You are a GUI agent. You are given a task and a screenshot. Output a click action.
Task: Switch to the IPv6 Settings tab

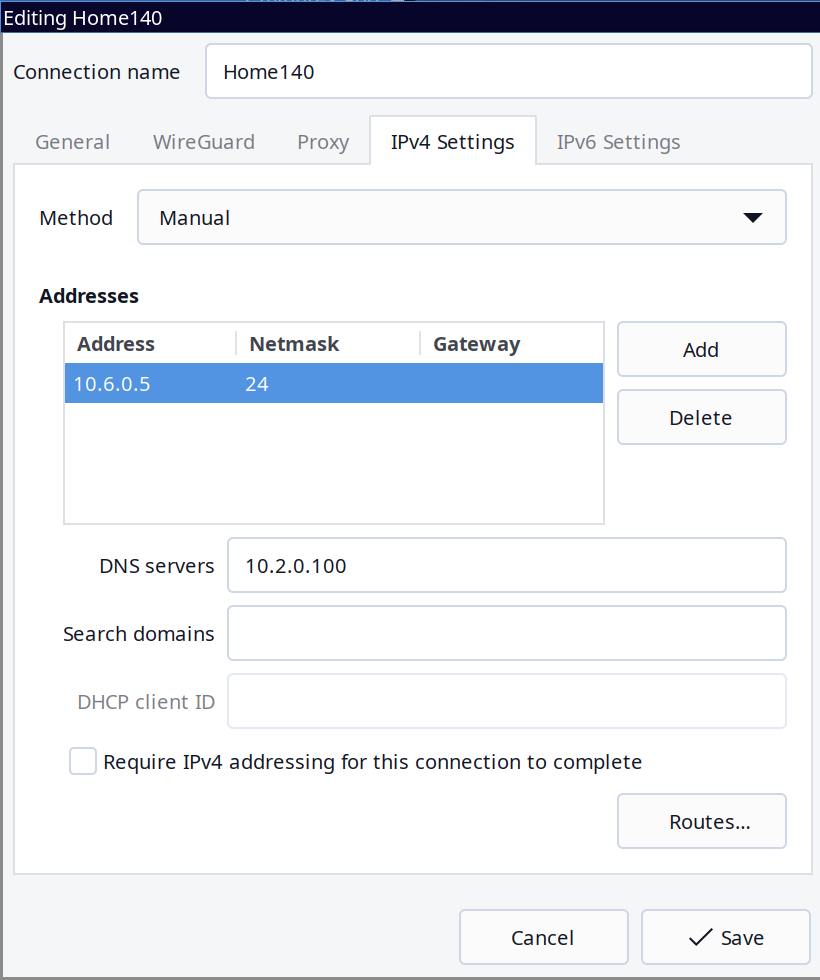[x=618, y=142]
